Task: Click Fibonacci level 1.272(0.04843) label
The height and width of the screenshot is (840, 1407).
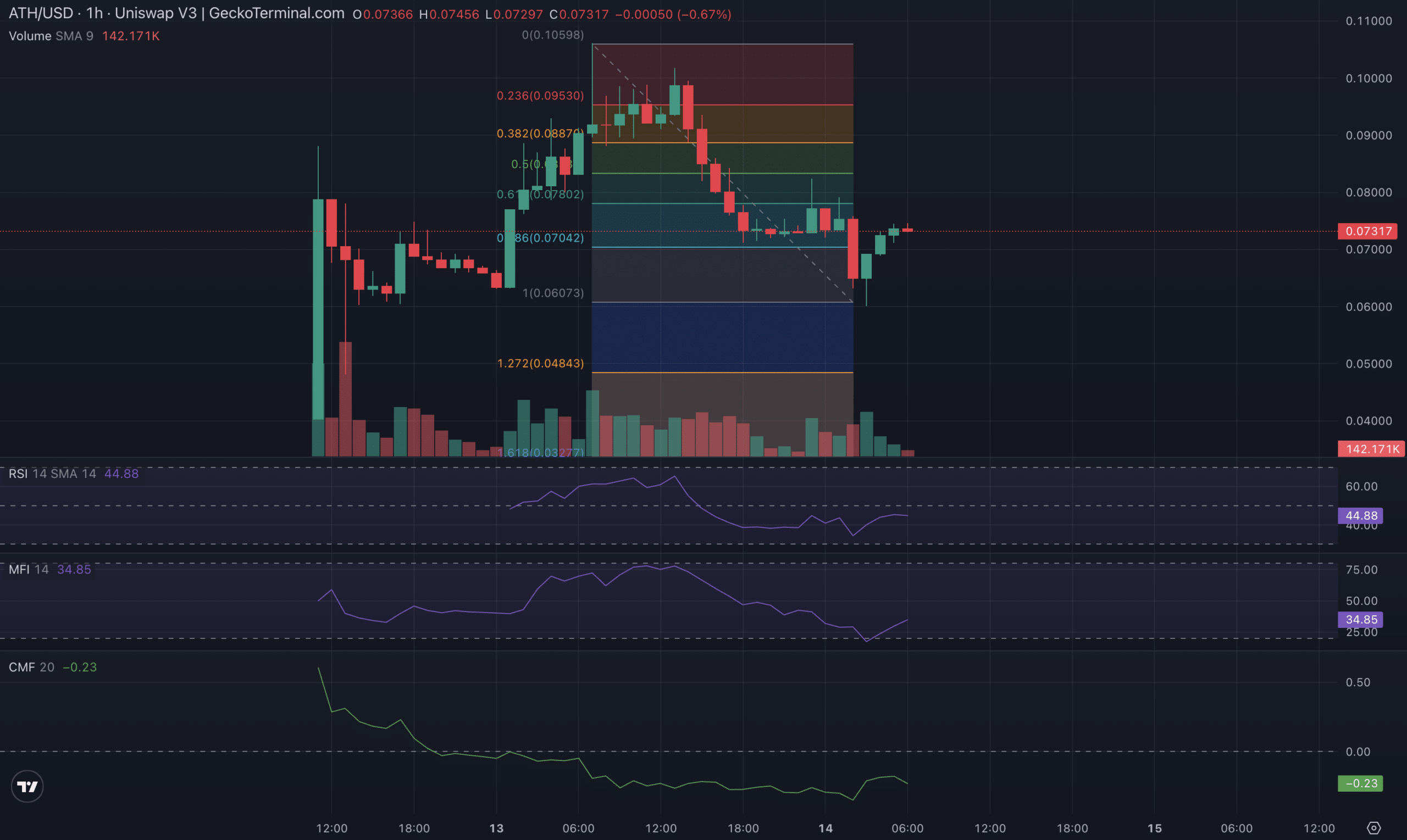Action: point(540,363)
